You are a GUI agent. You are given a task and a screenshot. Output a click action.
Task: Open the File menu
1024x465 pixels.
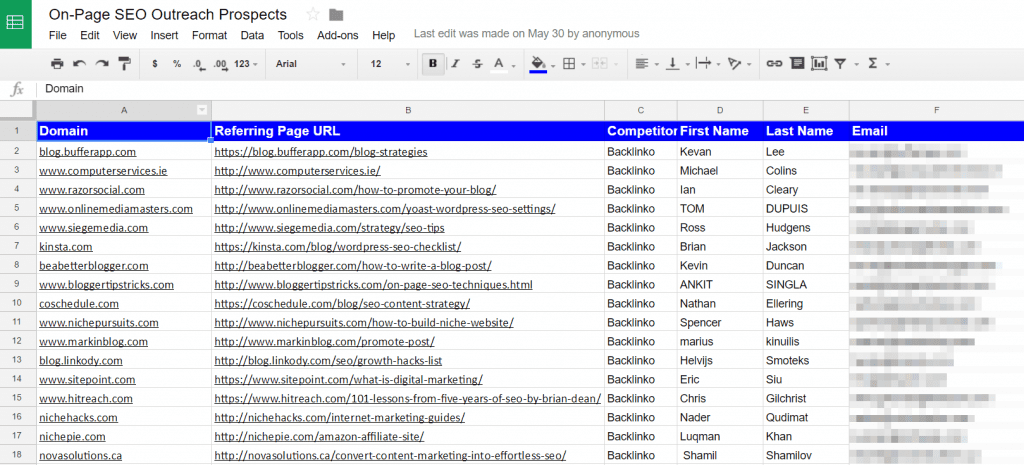tap(57, 35)
